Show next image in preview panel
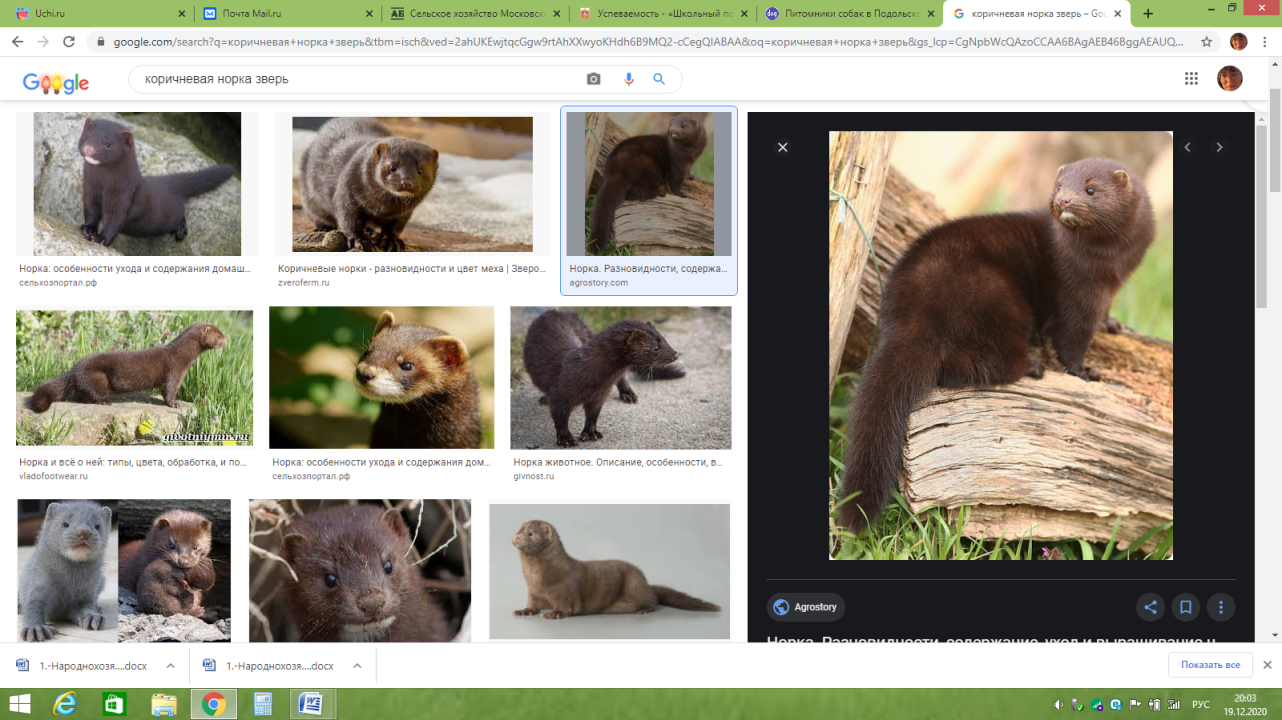This screenshot has height=720, width=1282. point(1219,147)
